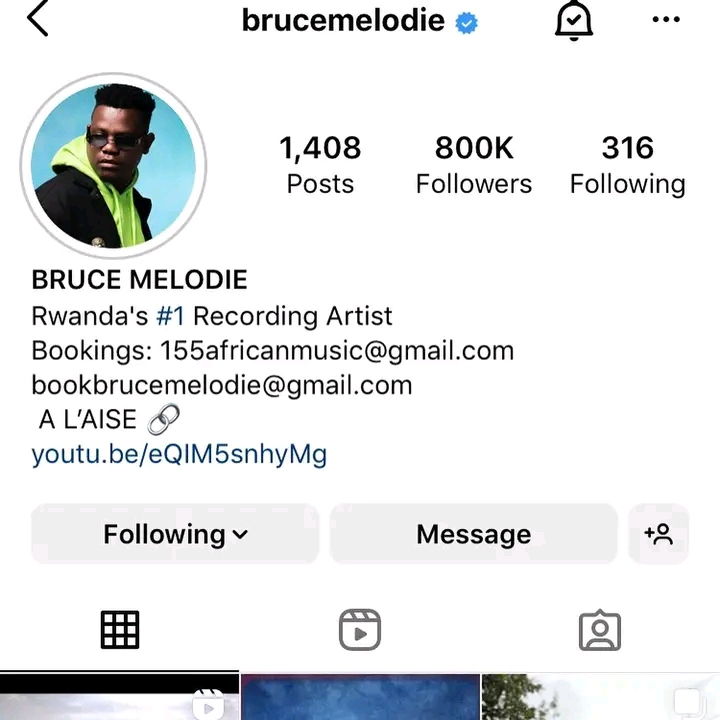Expand the Following dropdown button
The image size is (720, 720).
tap(175, 534)
